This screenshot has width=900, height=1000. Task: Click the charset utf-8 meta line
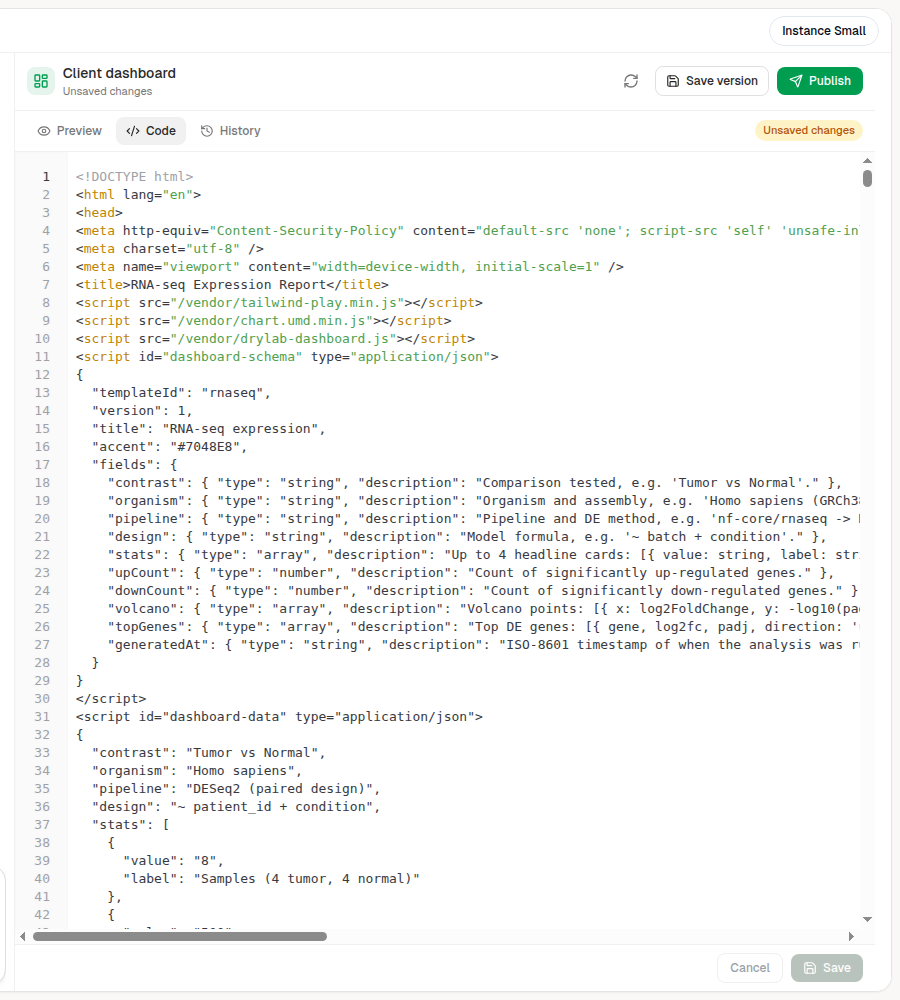point(169,248)
